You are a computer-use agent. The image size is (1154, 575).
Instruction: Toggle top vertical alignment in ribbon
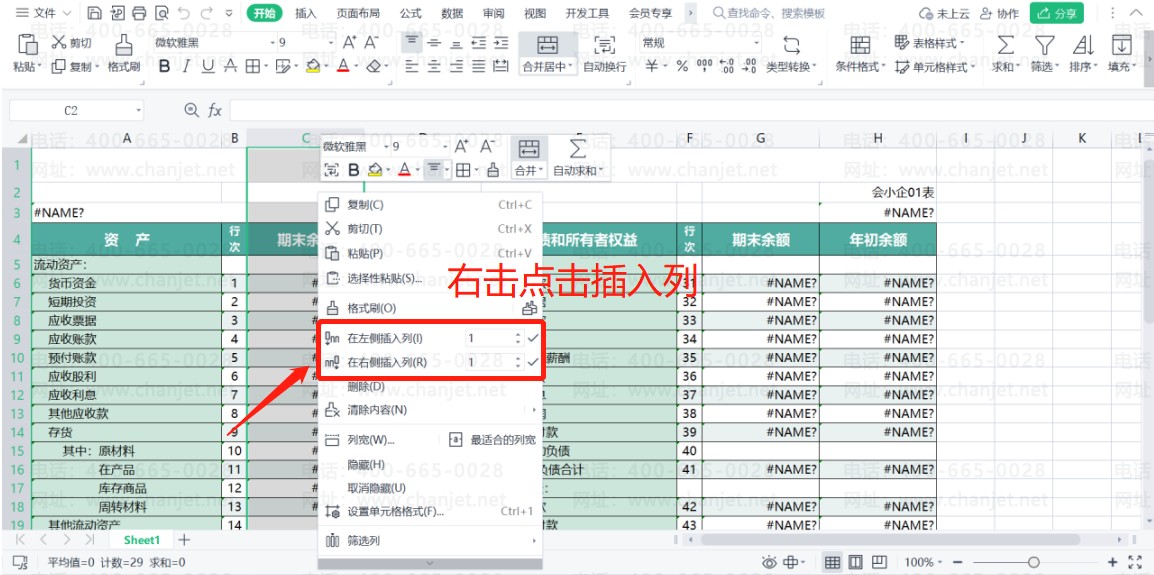(x=412, y=43)
